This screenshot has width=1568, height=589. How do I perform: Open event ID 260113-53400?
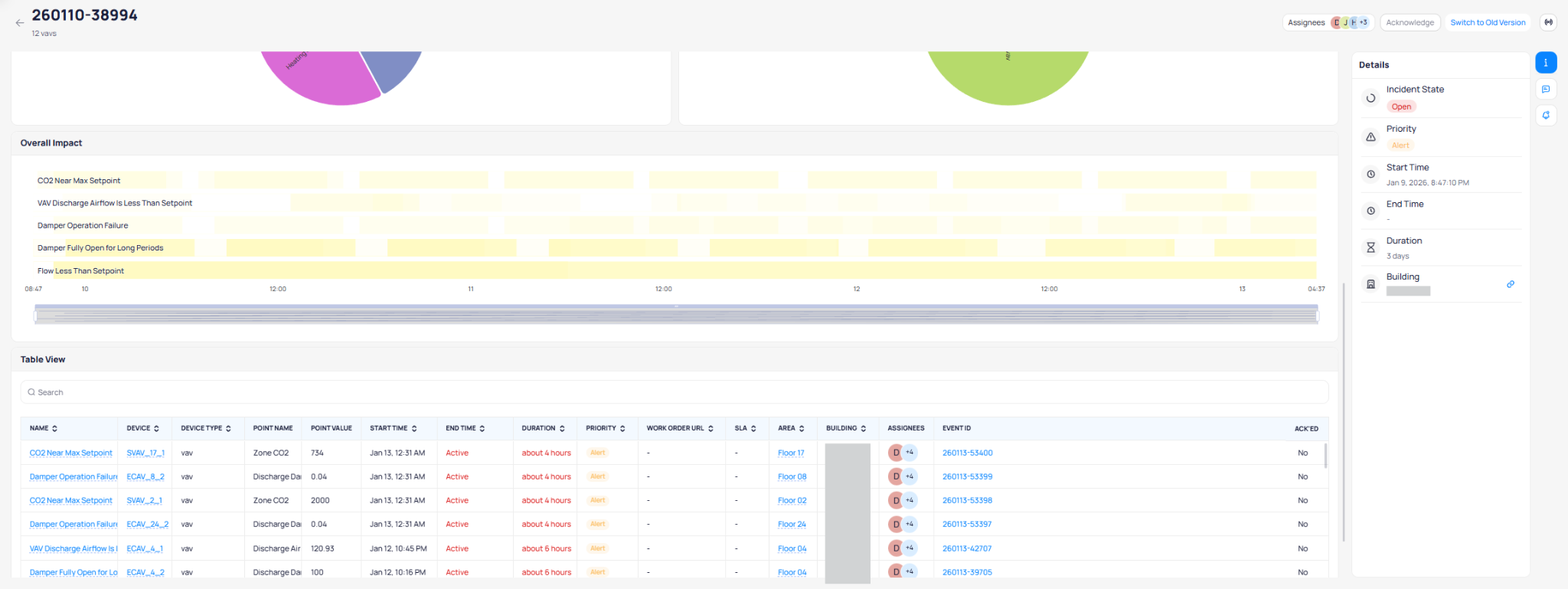(967, 453)
